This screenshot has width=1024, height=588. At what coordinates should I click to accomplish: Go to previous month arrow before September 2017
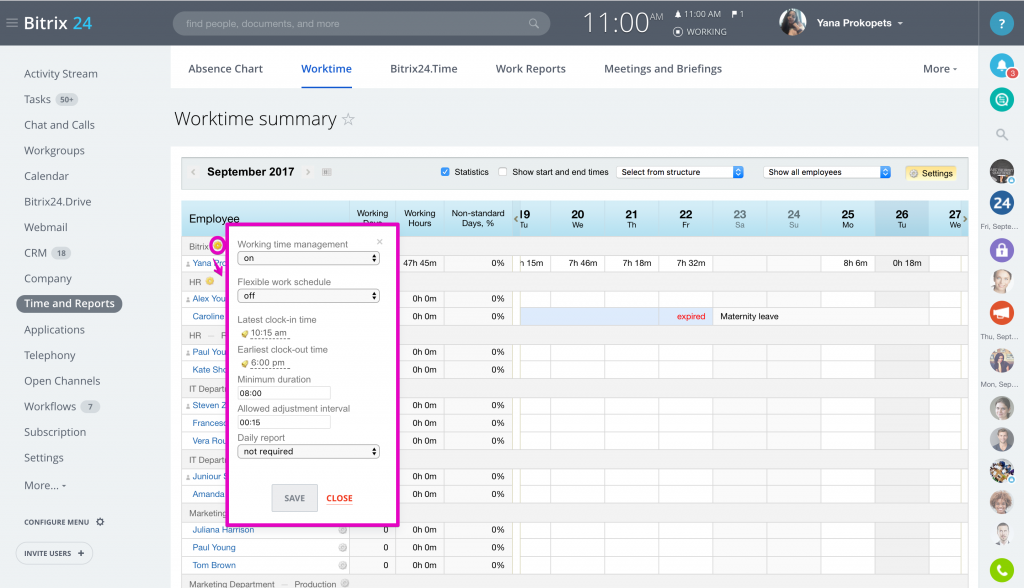193,172
